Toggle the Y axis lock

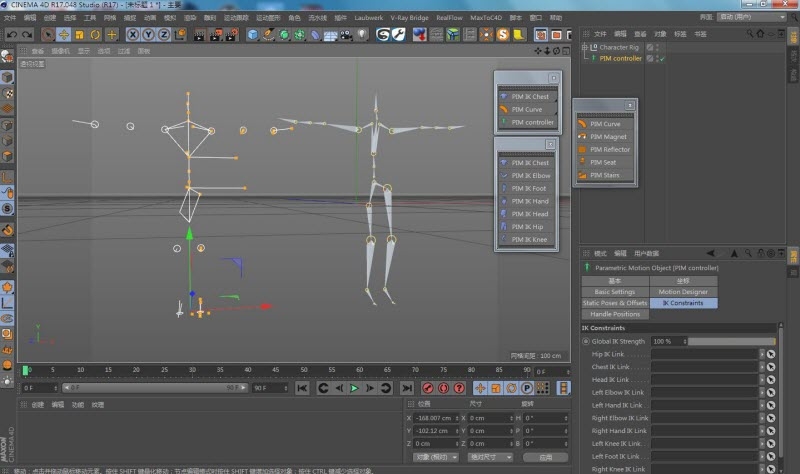click(x=148, y=34)
